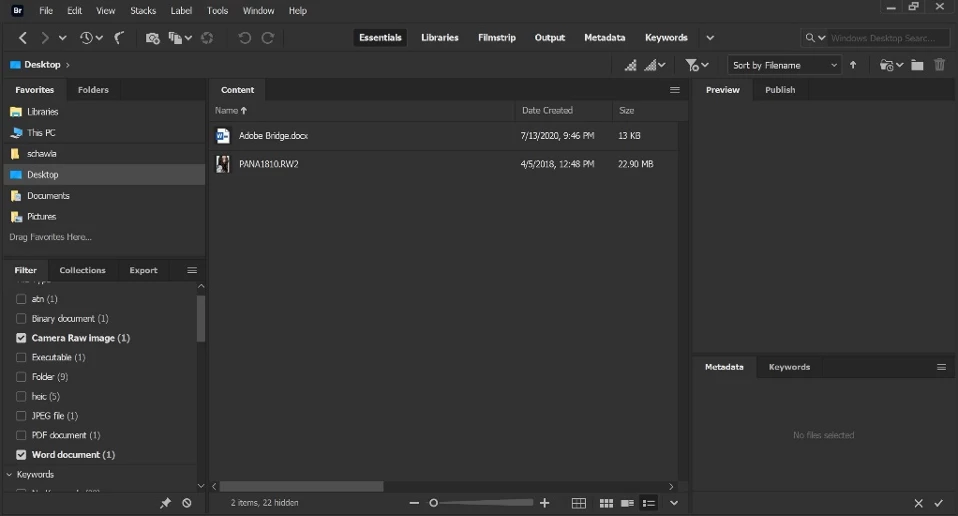
Task: Open the recent files clock icon
Action: [86, 38]
